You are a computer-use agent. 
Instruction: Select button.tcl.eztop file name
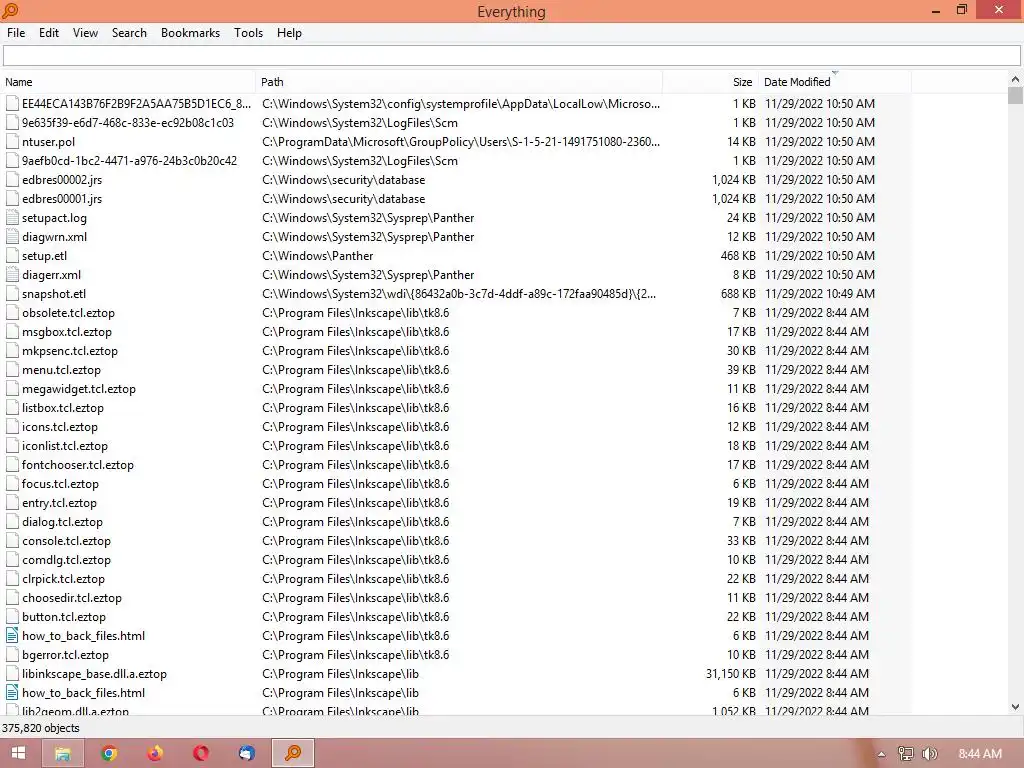point(64,616)
